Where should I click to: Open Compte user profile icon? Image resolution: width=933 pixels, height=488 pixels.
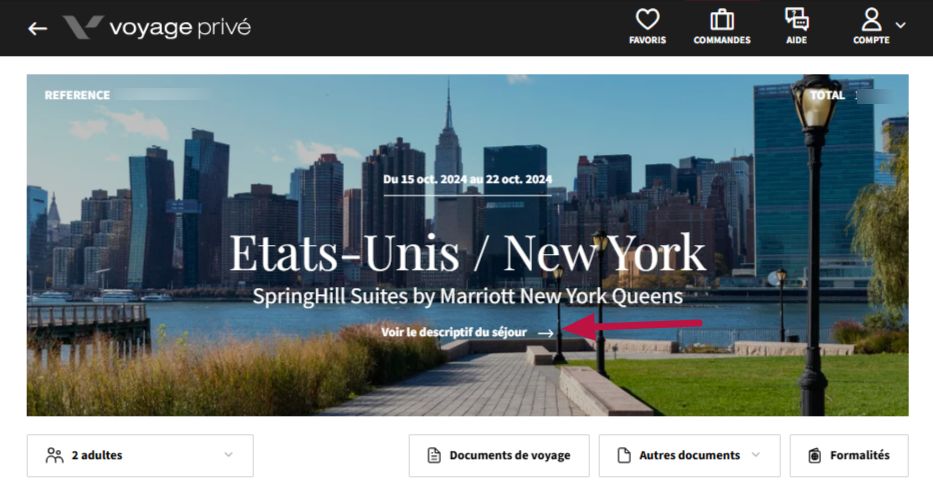871,19
